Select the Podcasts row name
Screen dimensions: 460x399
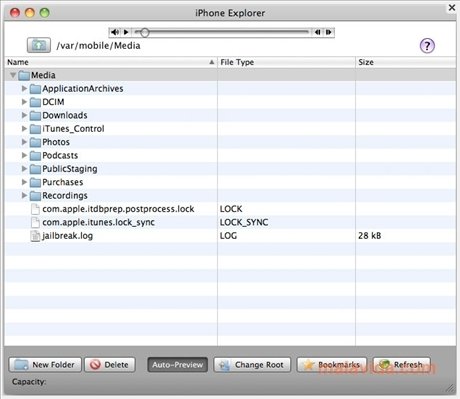coord(60,155)
